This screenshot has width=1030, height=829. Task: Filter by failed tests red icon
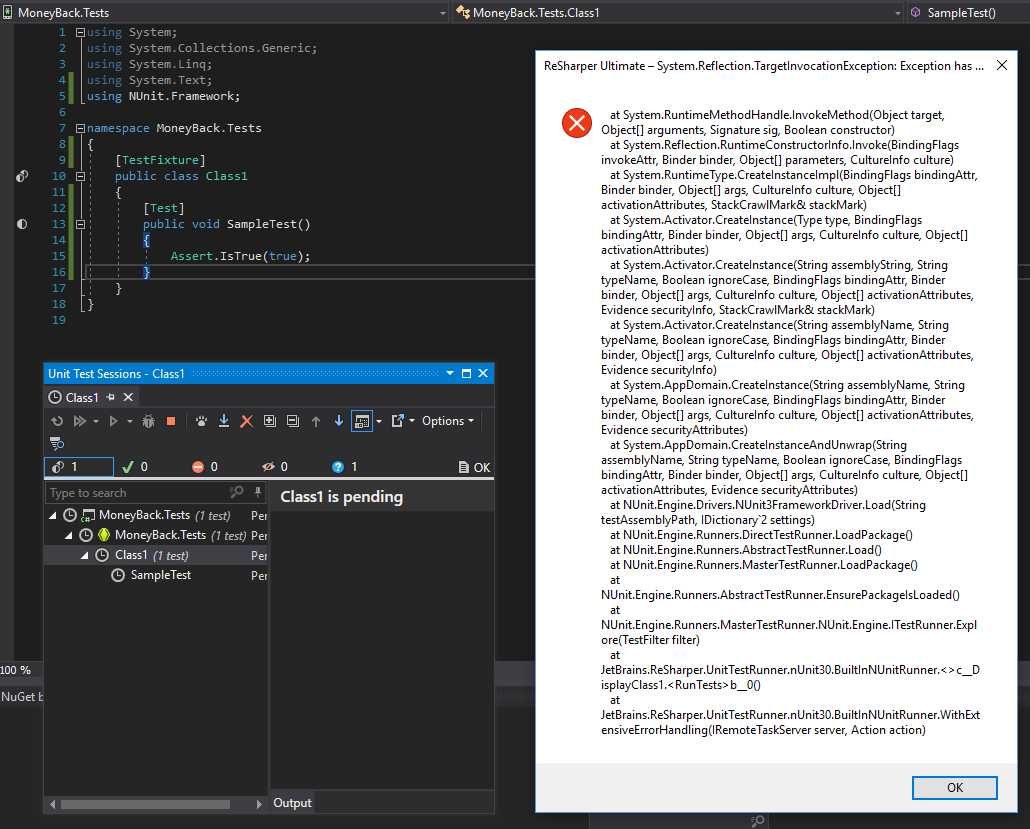tap(205, 467)
